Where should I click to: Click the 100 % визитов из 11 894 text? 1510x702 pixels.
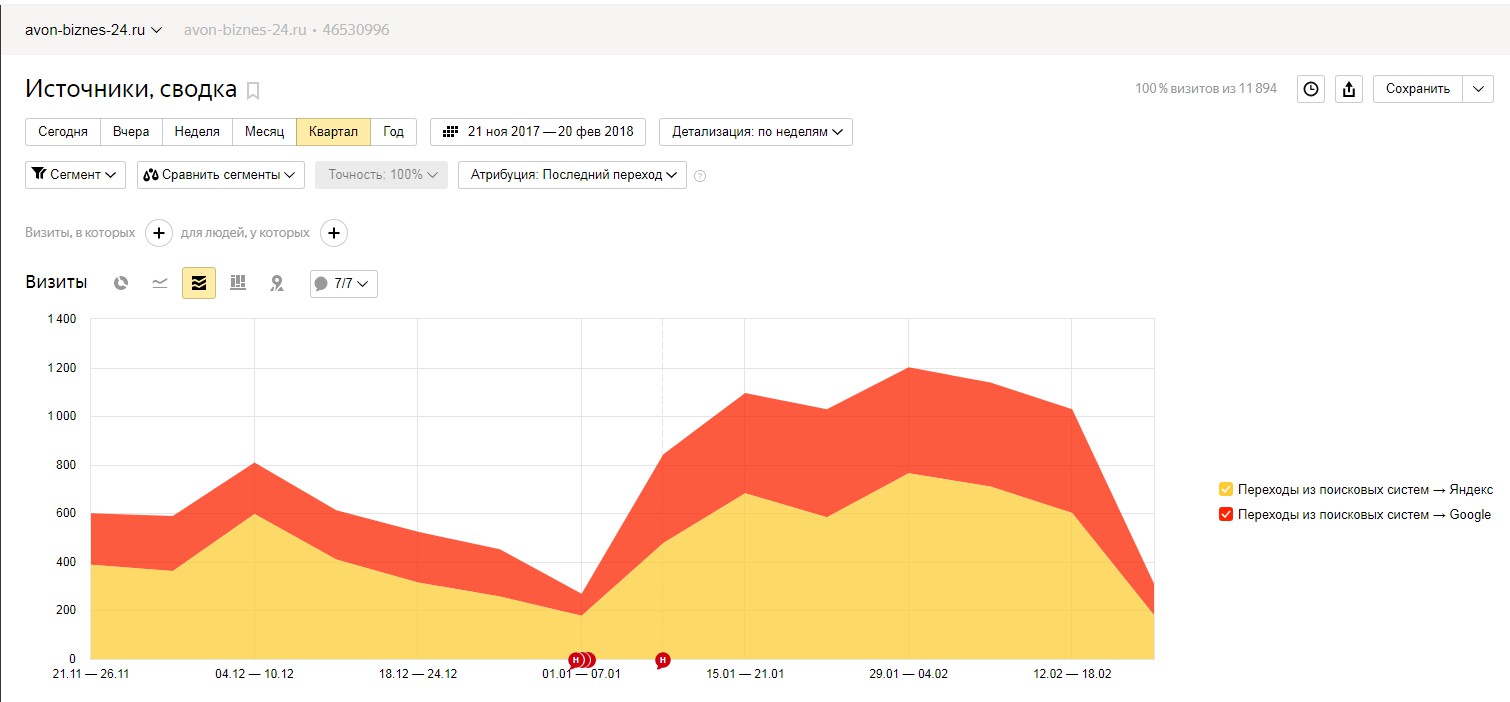(x=1206, y=89)
